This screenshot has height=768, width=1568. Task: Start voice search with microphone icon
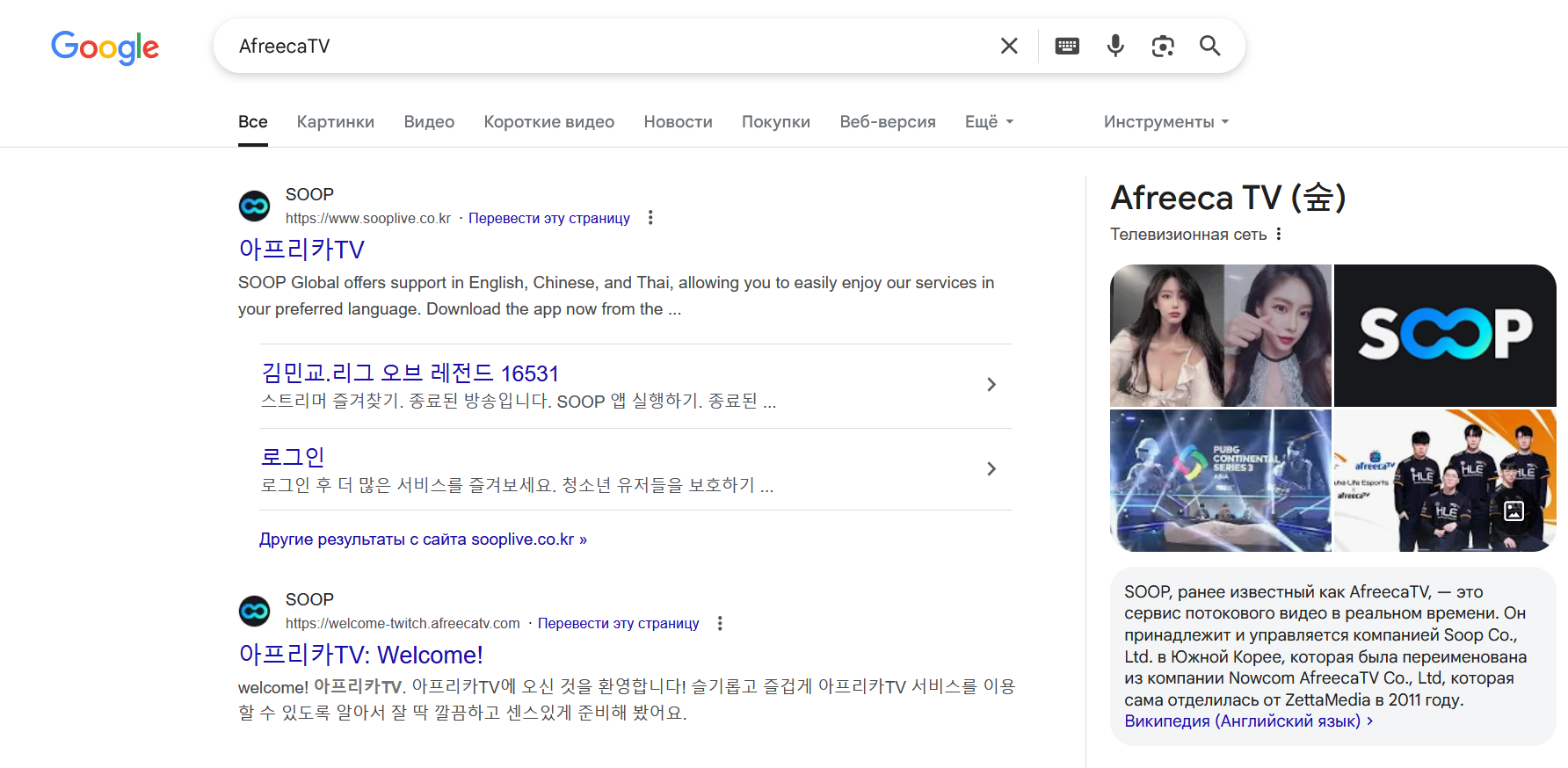point(1115,46)
